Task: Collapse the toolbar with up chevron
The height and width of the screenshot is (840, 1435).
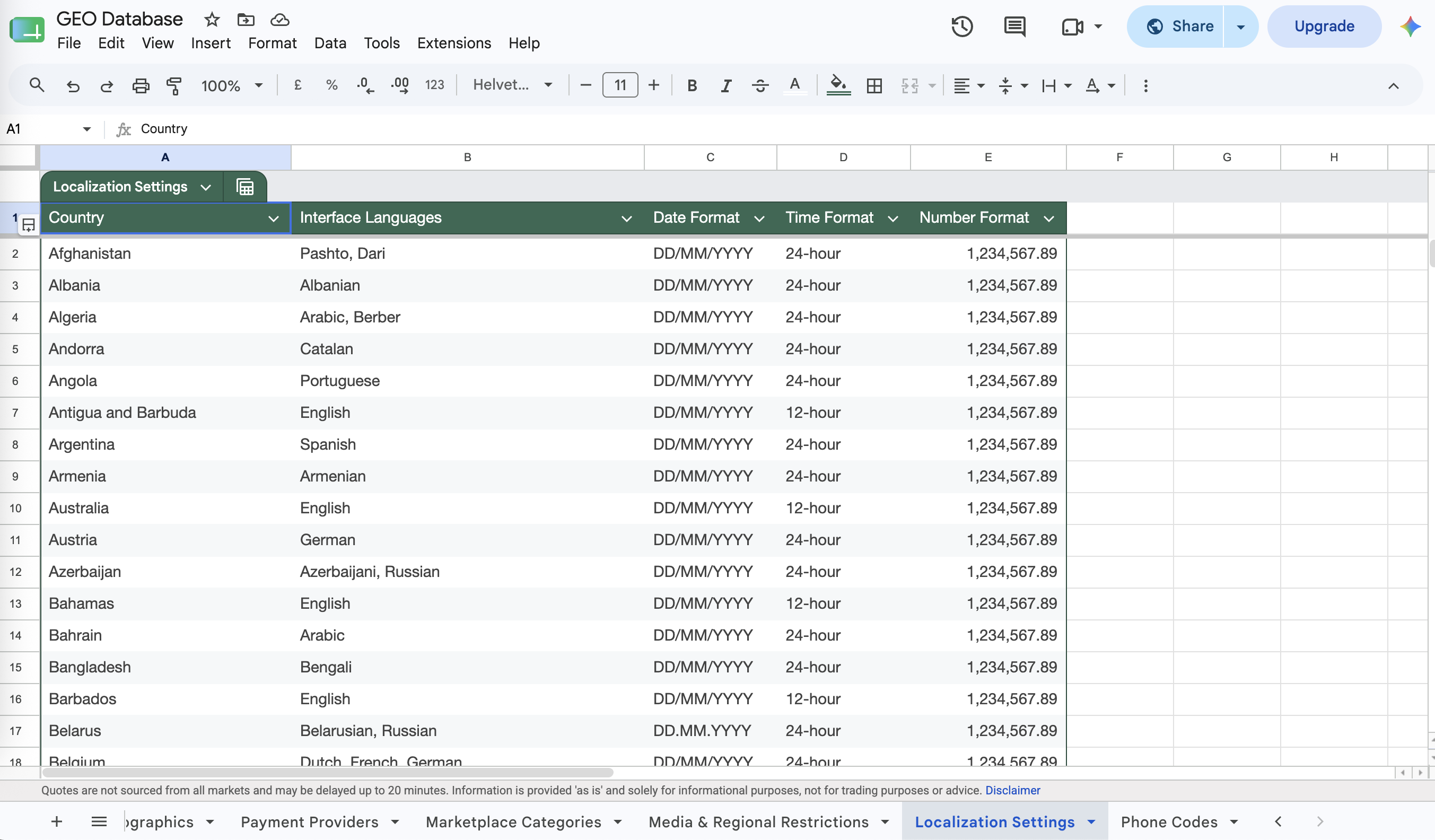Action: click(1393, 86)
